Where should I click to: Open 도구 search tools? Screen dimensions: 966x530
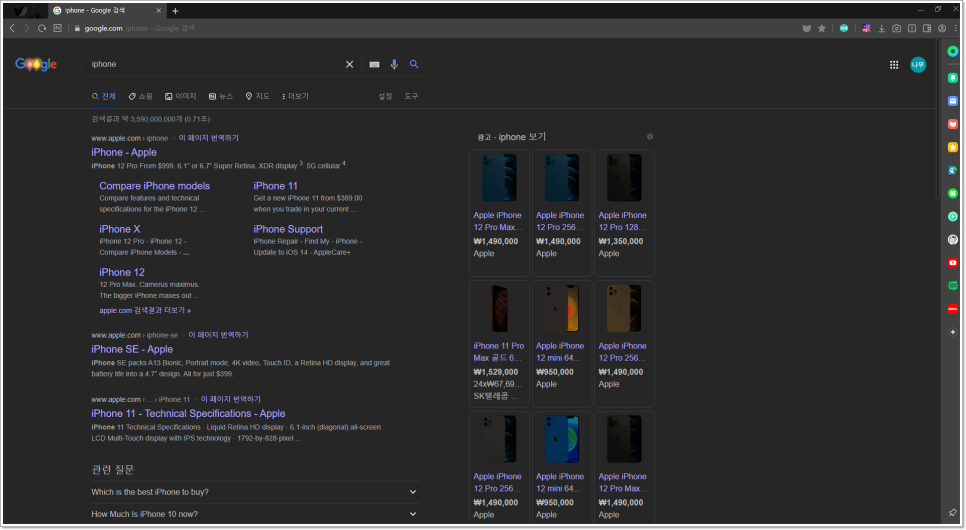tap(411, 96)
